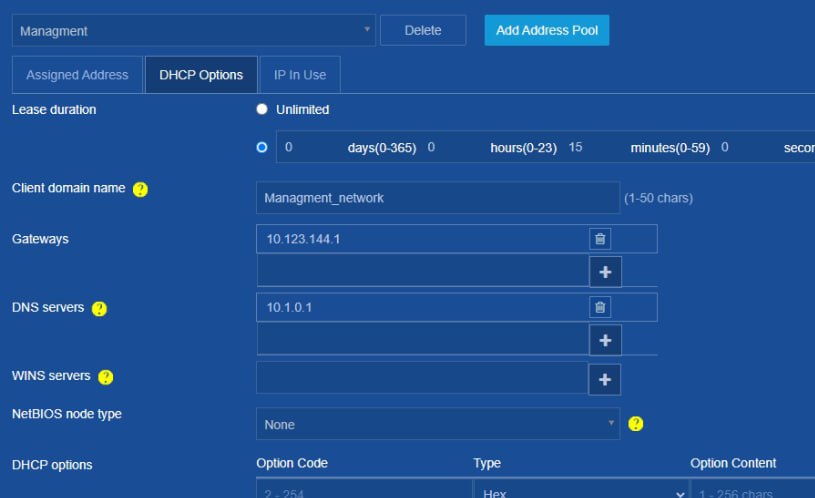Screen dimensions: 815x498
Task: Click the days(0-365) label
Action: [382, 148]
